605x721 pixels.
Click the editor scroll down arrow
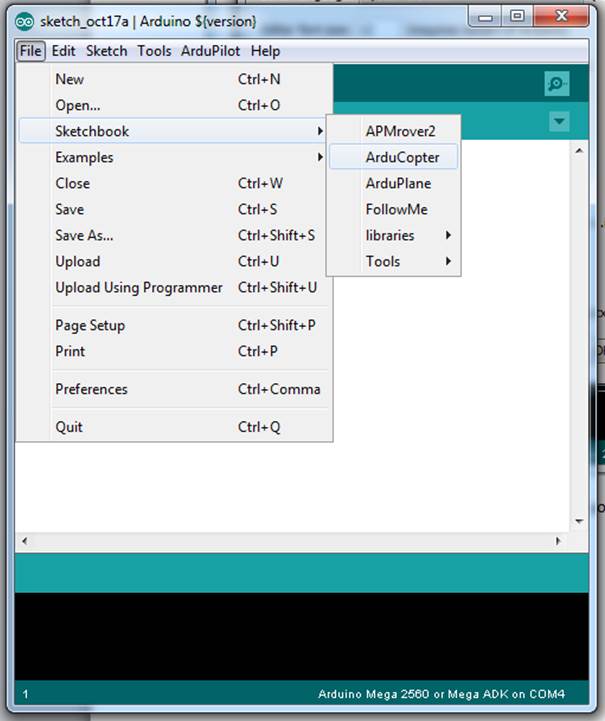point(579,521)
